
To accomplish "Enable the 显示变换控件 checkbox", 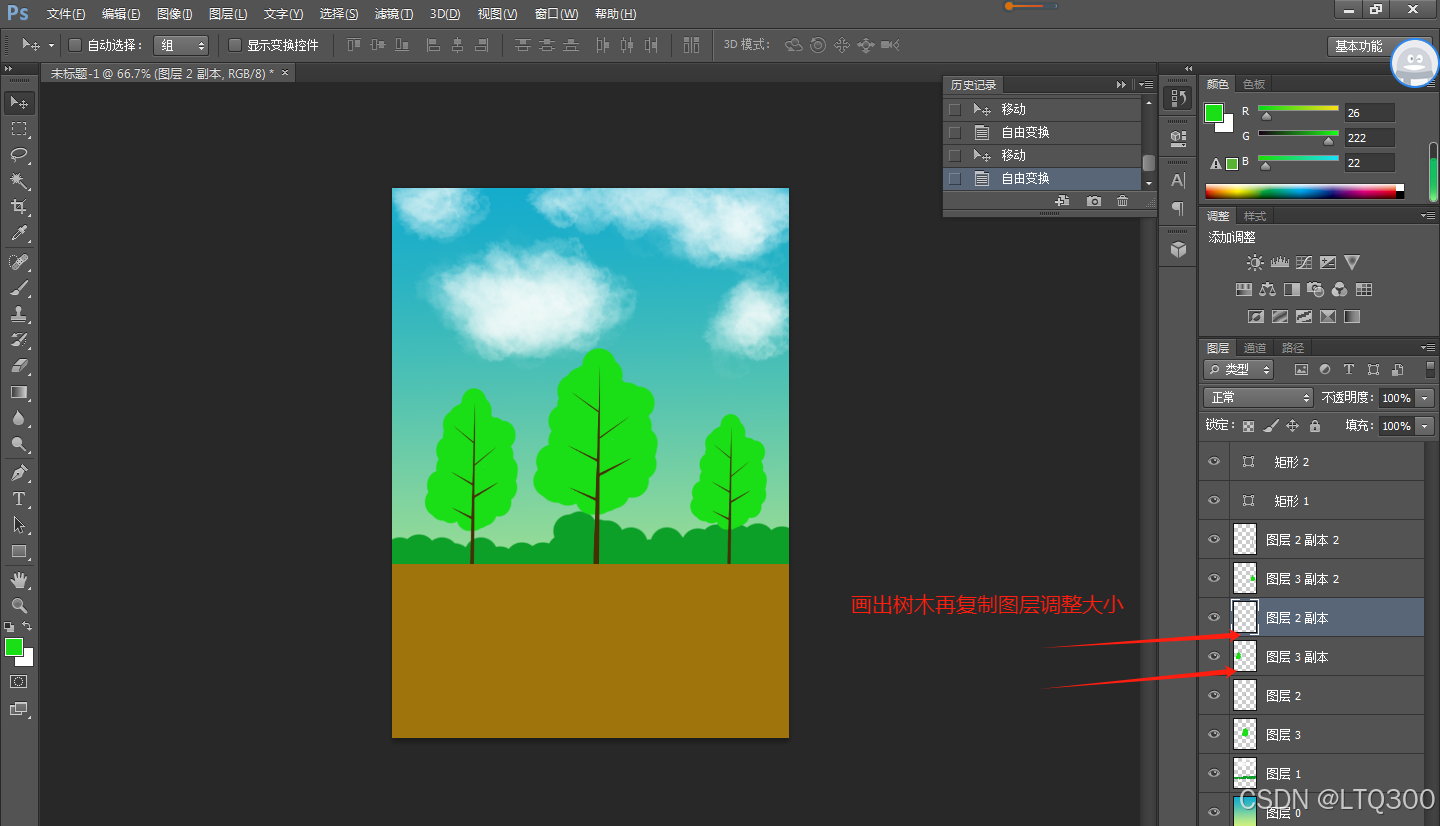I will pos(235,45).
